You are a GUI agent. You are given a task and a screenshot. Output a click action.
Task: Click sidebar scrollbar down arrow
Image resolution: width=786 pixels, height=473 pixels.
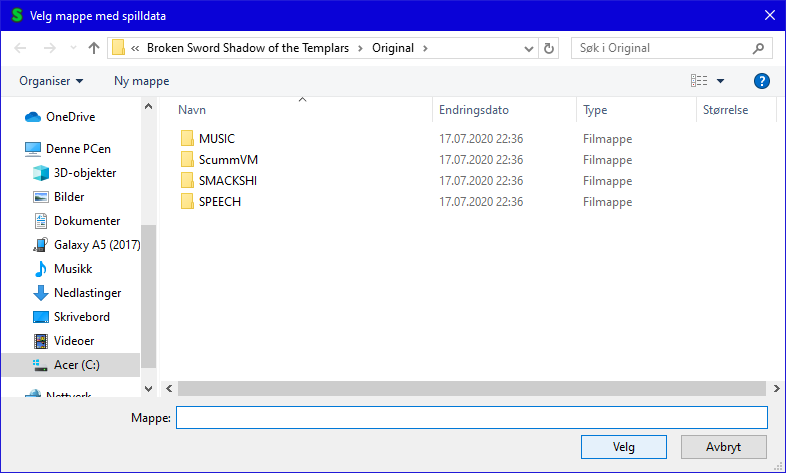(x=148, y=389)
